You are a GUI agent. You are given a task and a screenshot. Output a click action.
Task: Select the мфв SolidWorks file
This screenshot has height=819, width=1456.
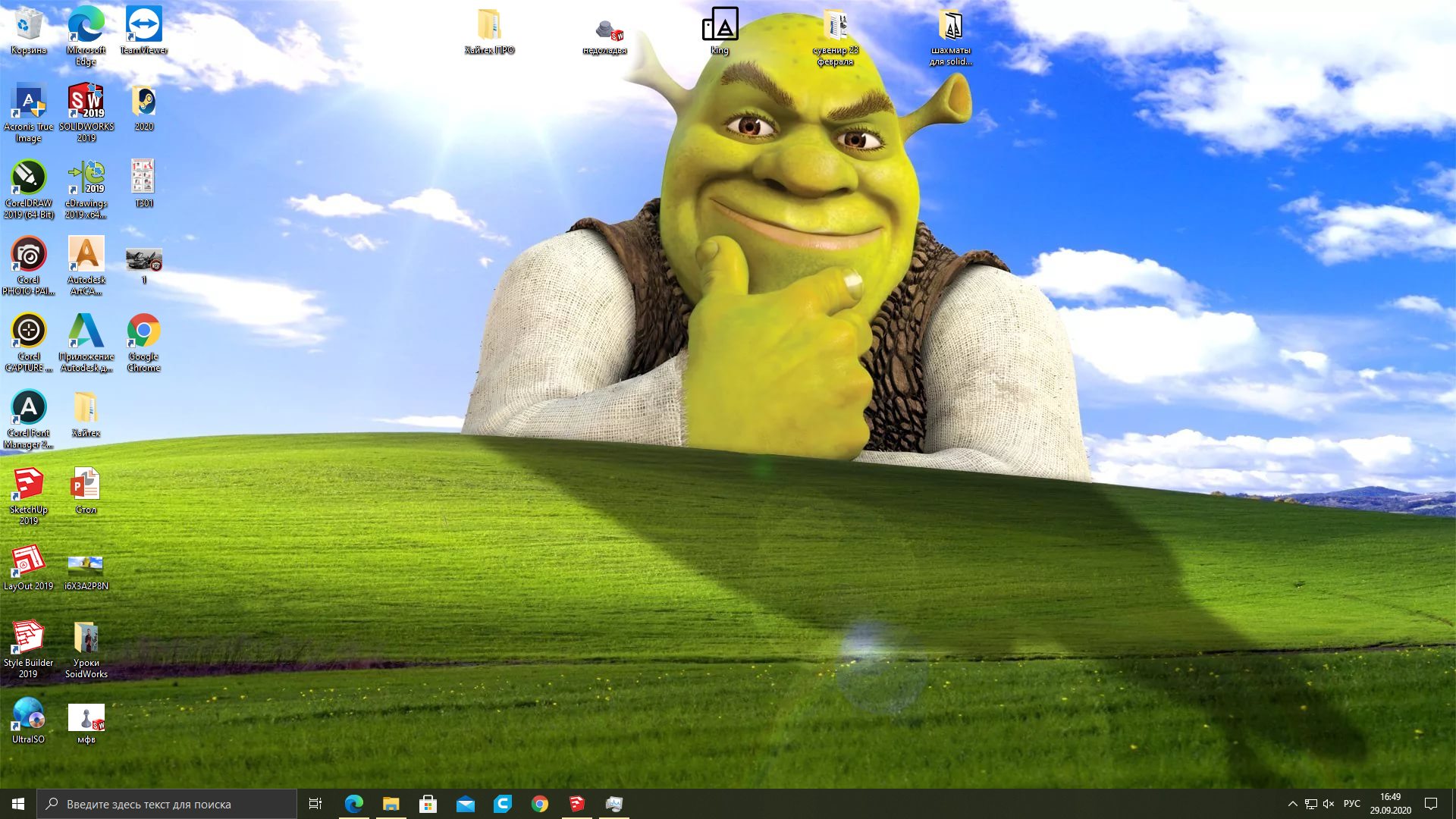pyautogui.click(x=86, y=723)
